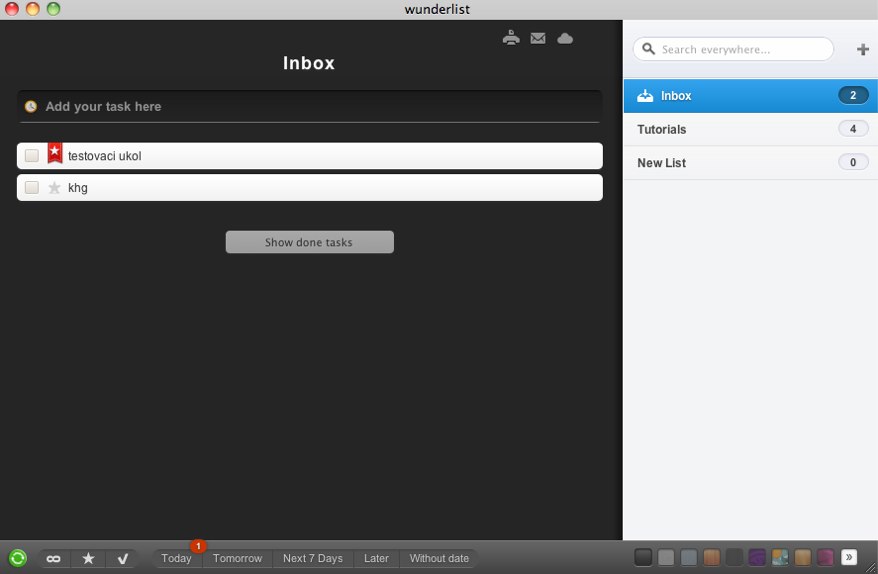Open the Without date filter

[439, 558]
